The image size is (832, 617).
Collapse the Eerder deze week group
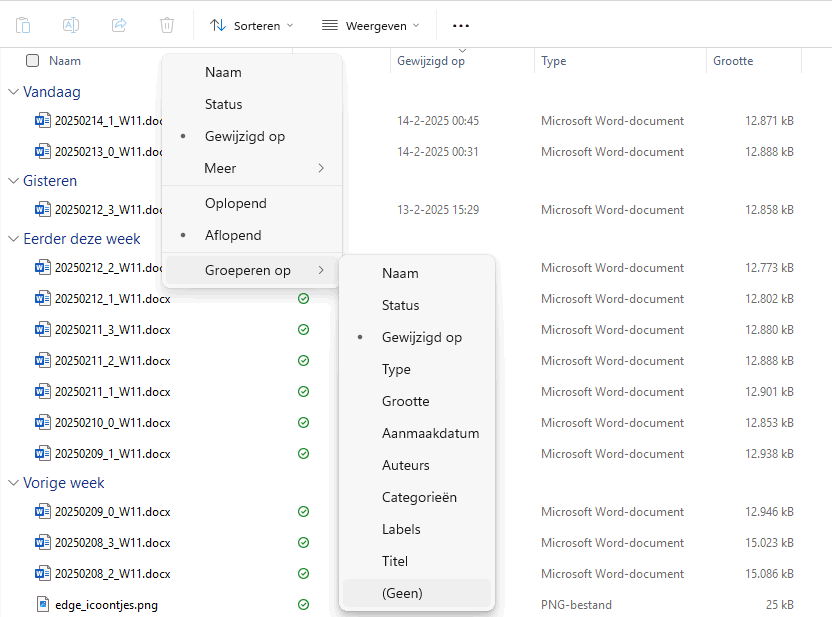point(13,239)
